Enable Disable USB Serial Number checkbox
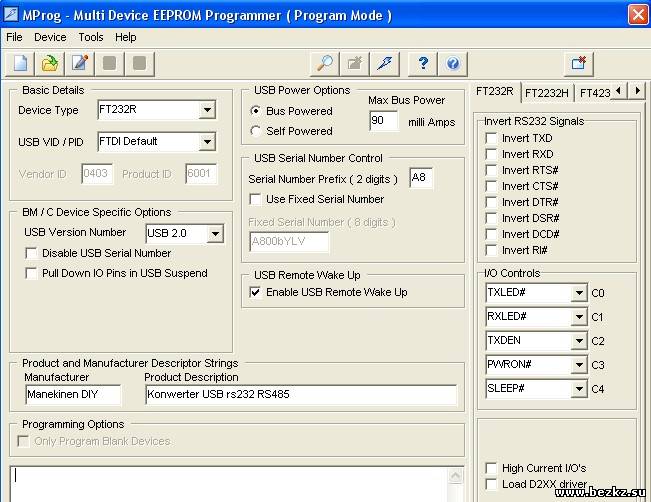651x502 pixels. click(31, 253)
